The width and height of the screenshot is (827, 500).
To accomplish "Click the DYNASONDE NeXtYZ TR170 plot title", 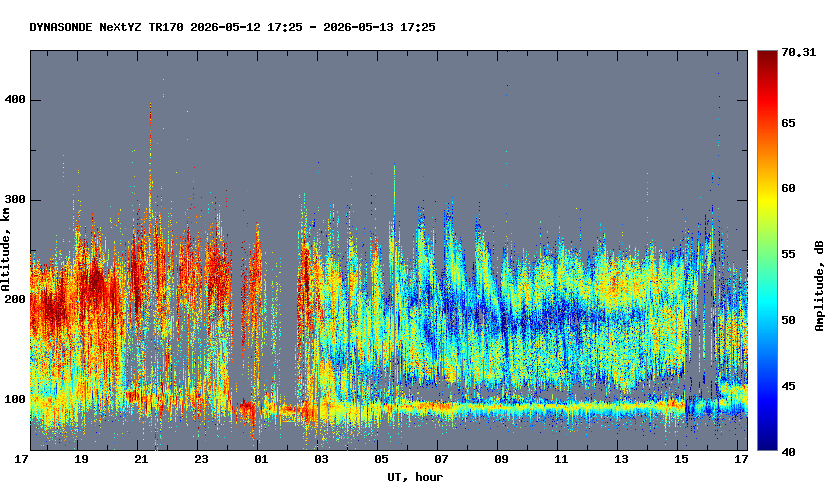I will click(232, 27).
